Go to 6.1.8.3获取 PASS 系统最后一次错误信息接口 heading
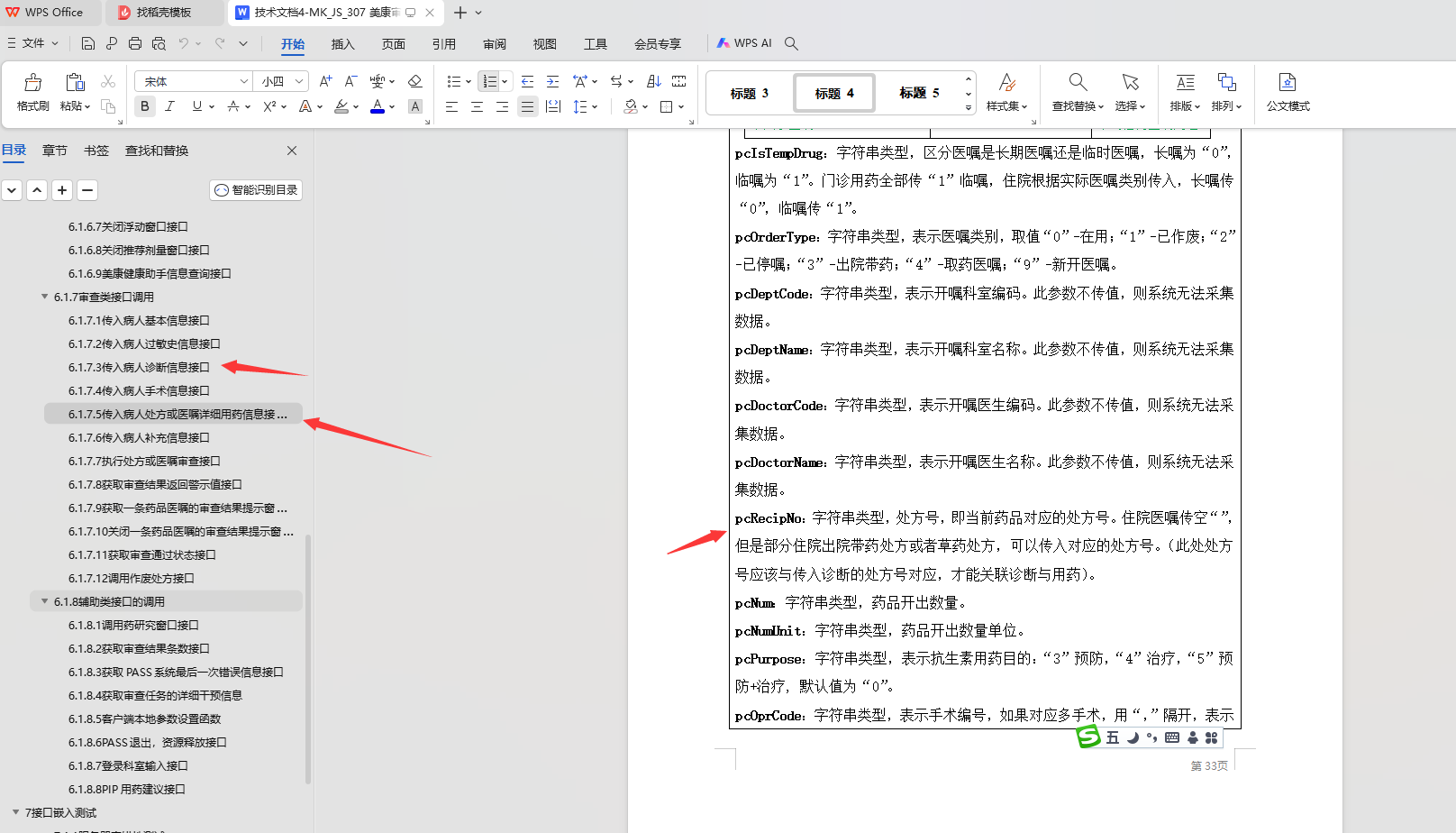1456x833 pixels. [176, 672]
